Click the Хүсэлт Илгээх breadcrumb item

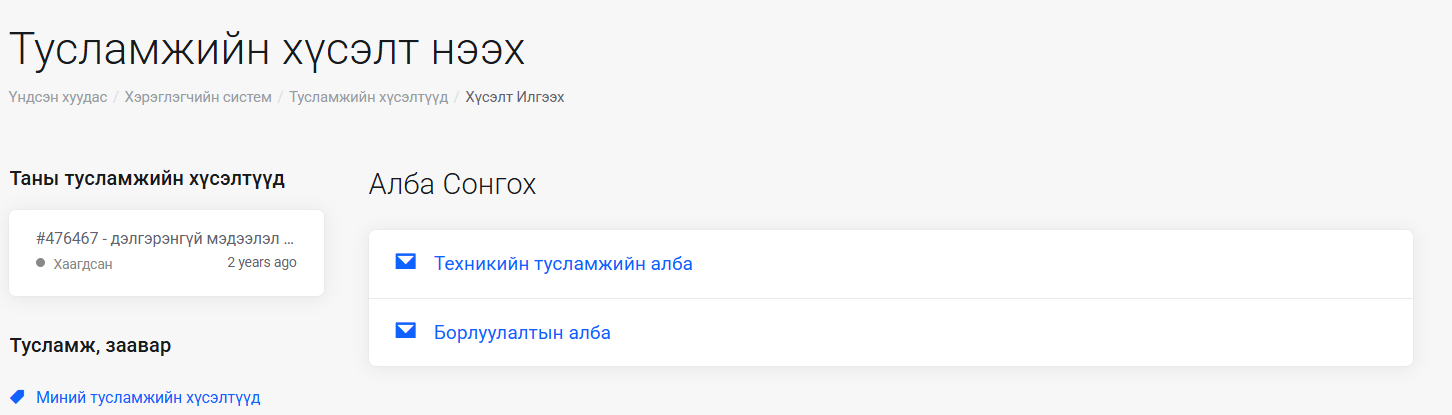tap(514, 97)
